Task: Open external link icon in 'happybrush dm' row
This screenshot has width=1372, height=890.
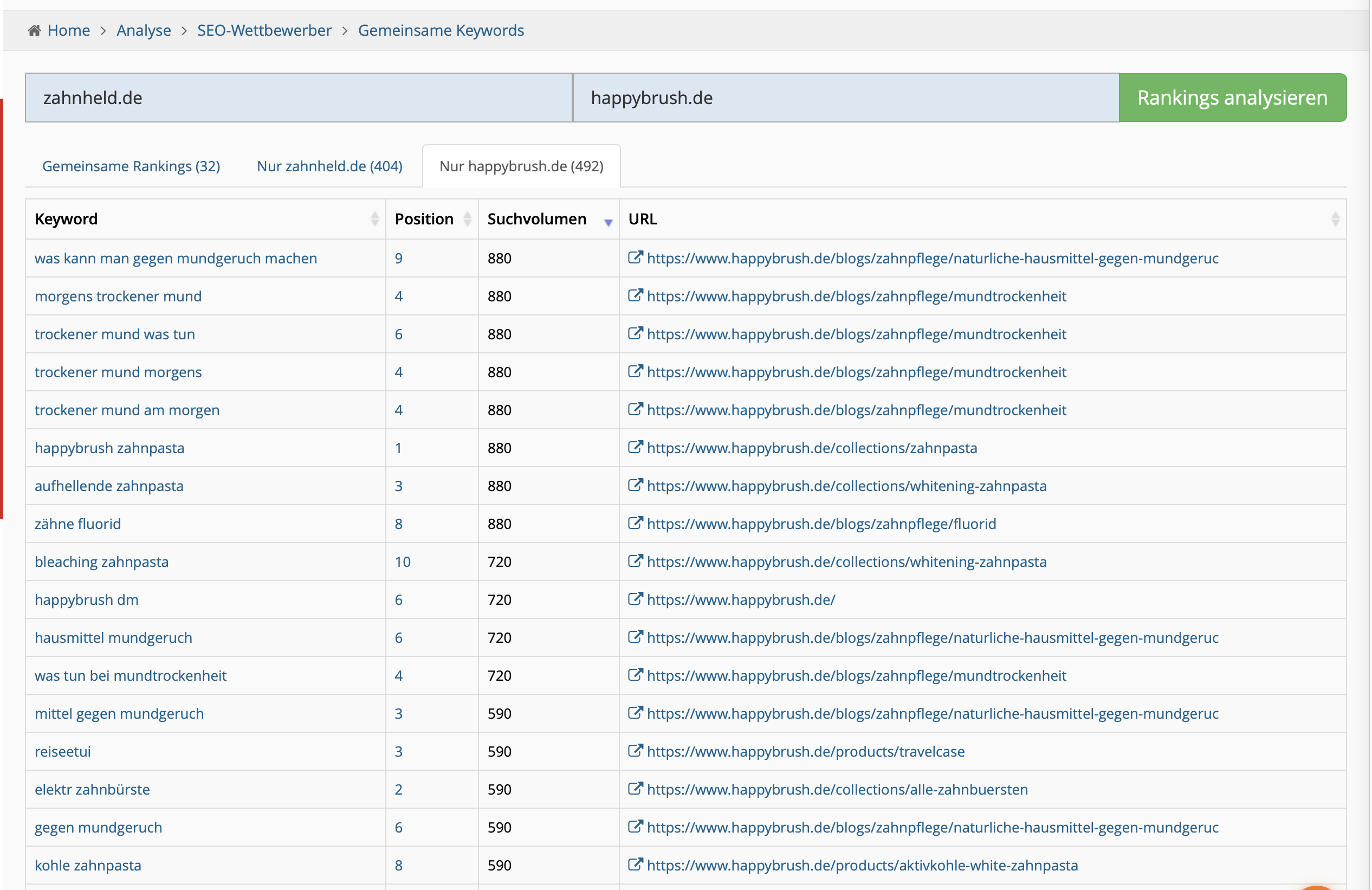Action: tap(635, 599)
